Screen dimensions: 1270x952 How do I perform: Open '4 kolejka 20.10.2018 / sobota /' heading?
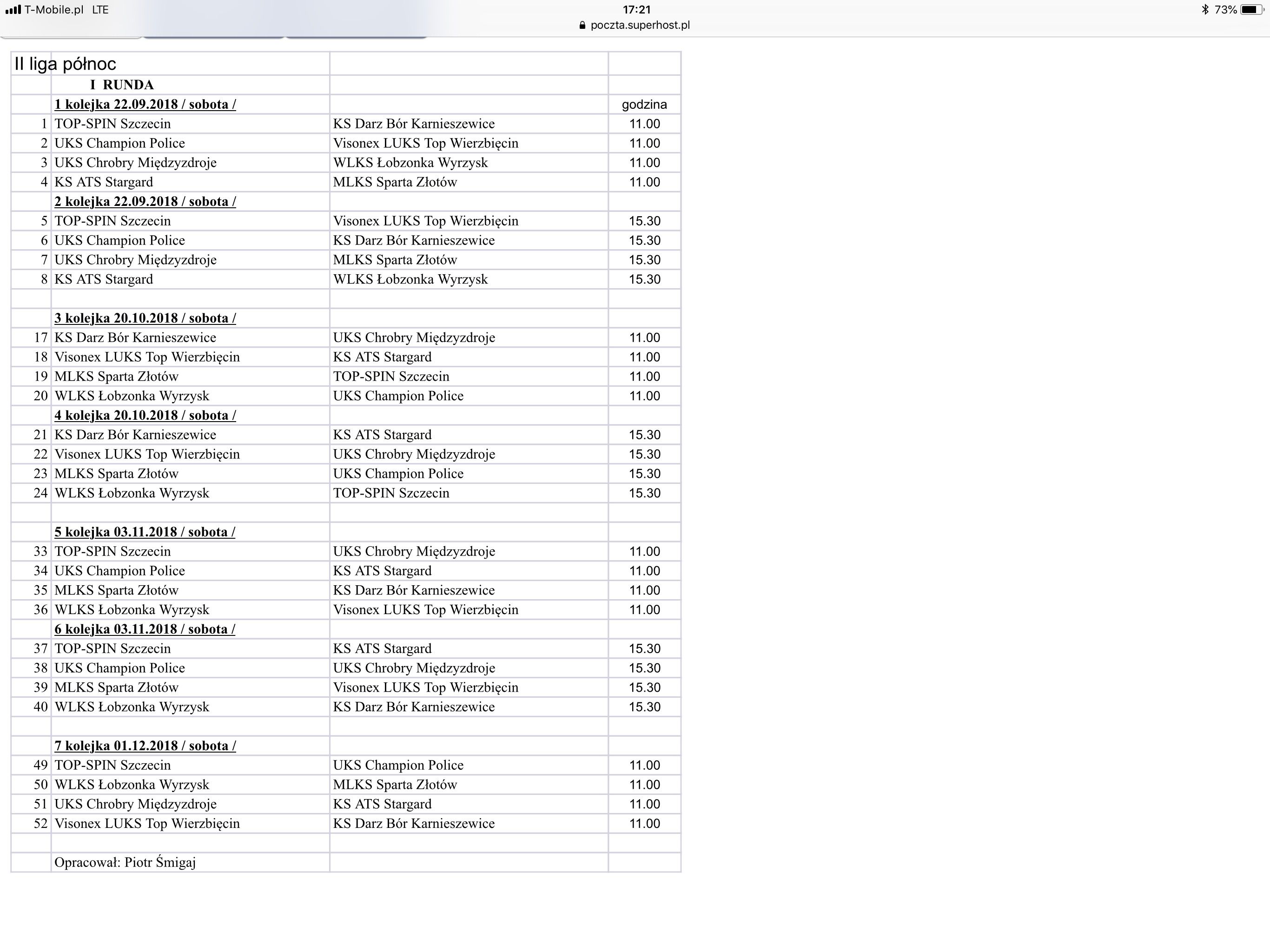coord(145,415)
